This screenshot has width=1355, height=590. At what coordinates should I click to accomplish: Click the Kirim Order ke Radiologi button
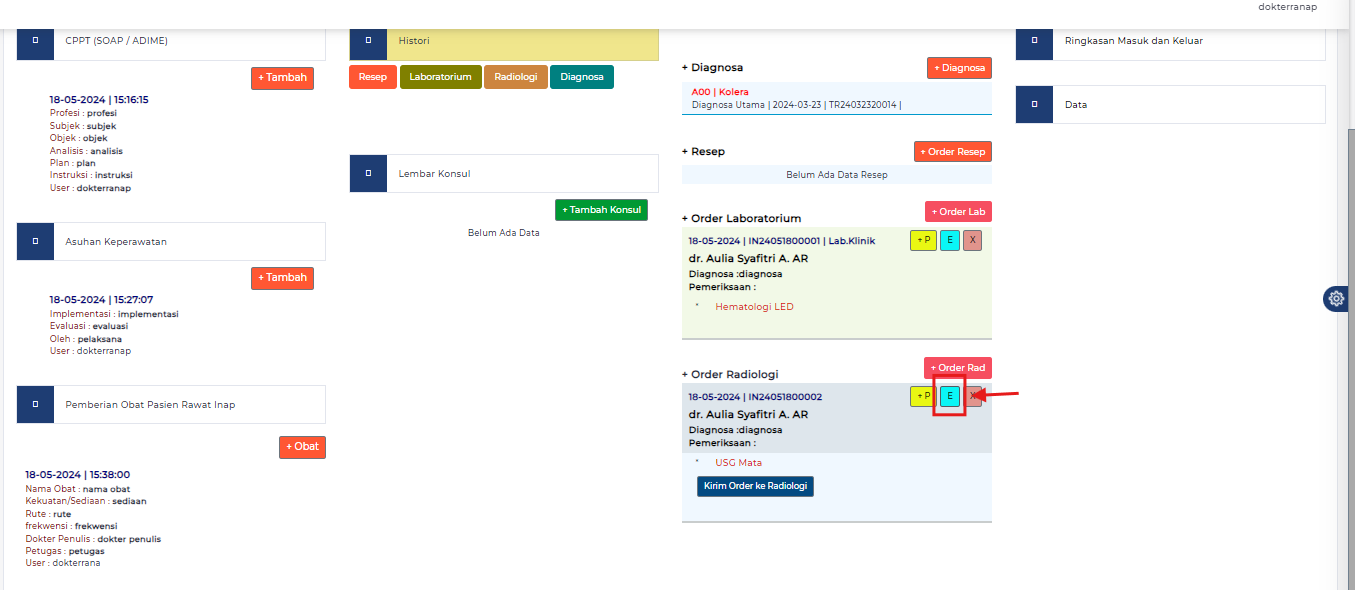pyautogui.click(x=755, y=486)
